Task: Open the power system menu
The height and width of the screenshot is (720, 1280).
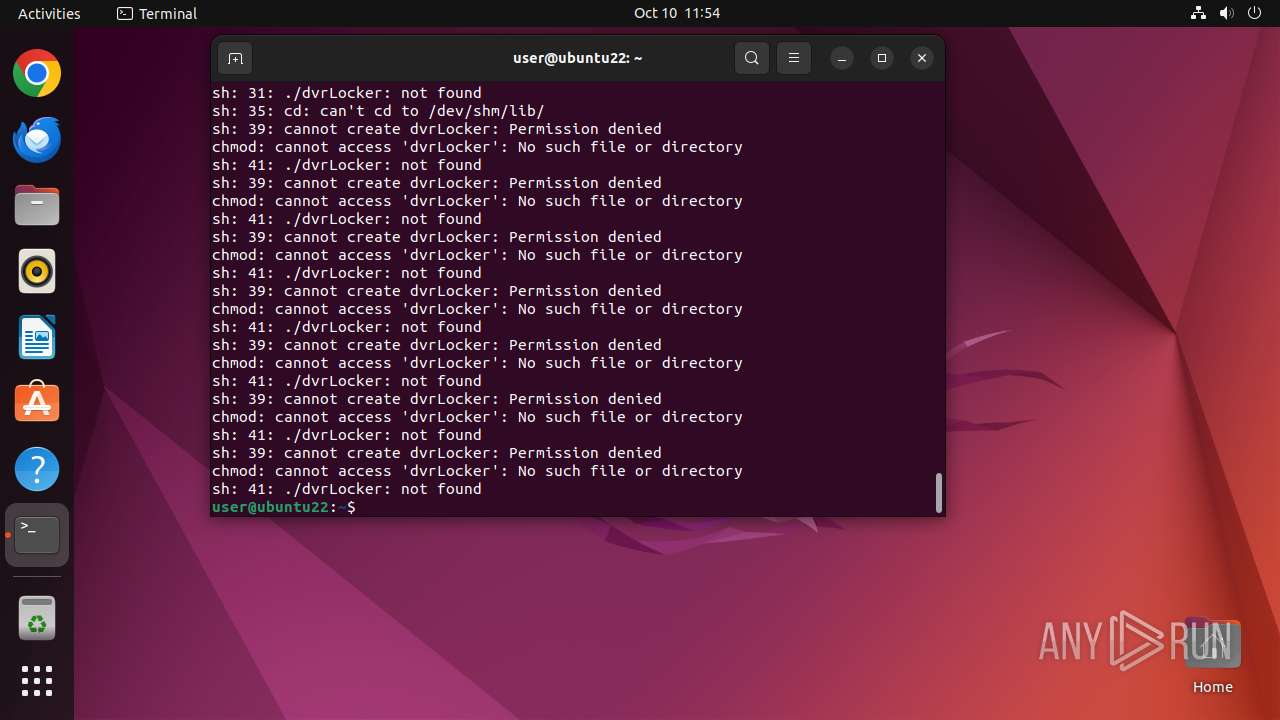Action: 1254,13
